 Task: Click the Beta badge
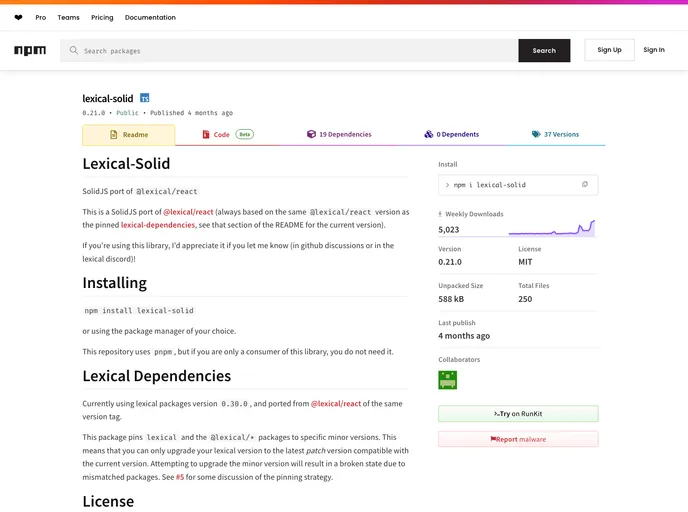click(245, 134)
